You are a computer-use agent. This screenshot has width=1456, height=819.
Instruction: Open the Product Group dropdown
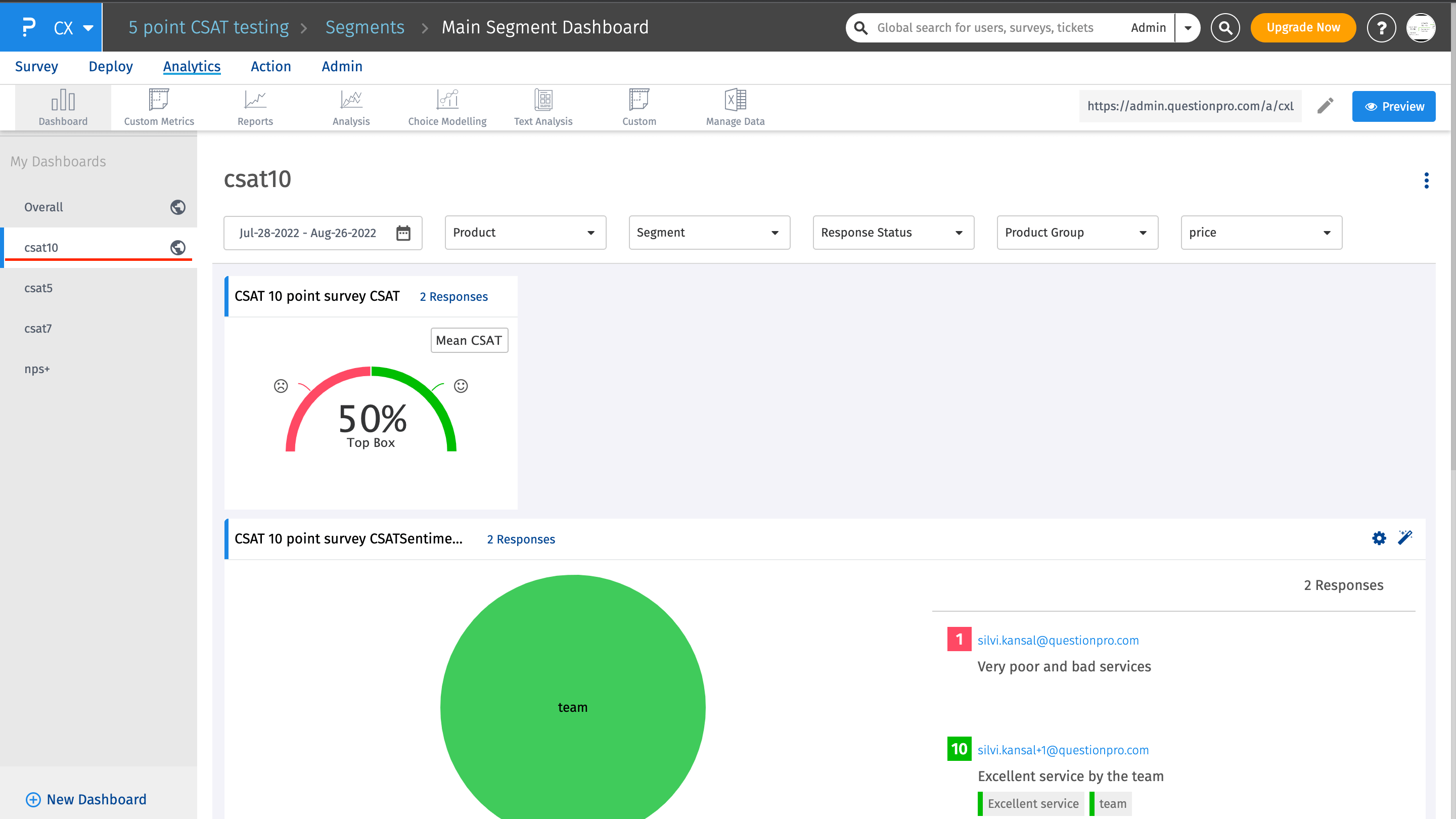tap(1077, 233)
